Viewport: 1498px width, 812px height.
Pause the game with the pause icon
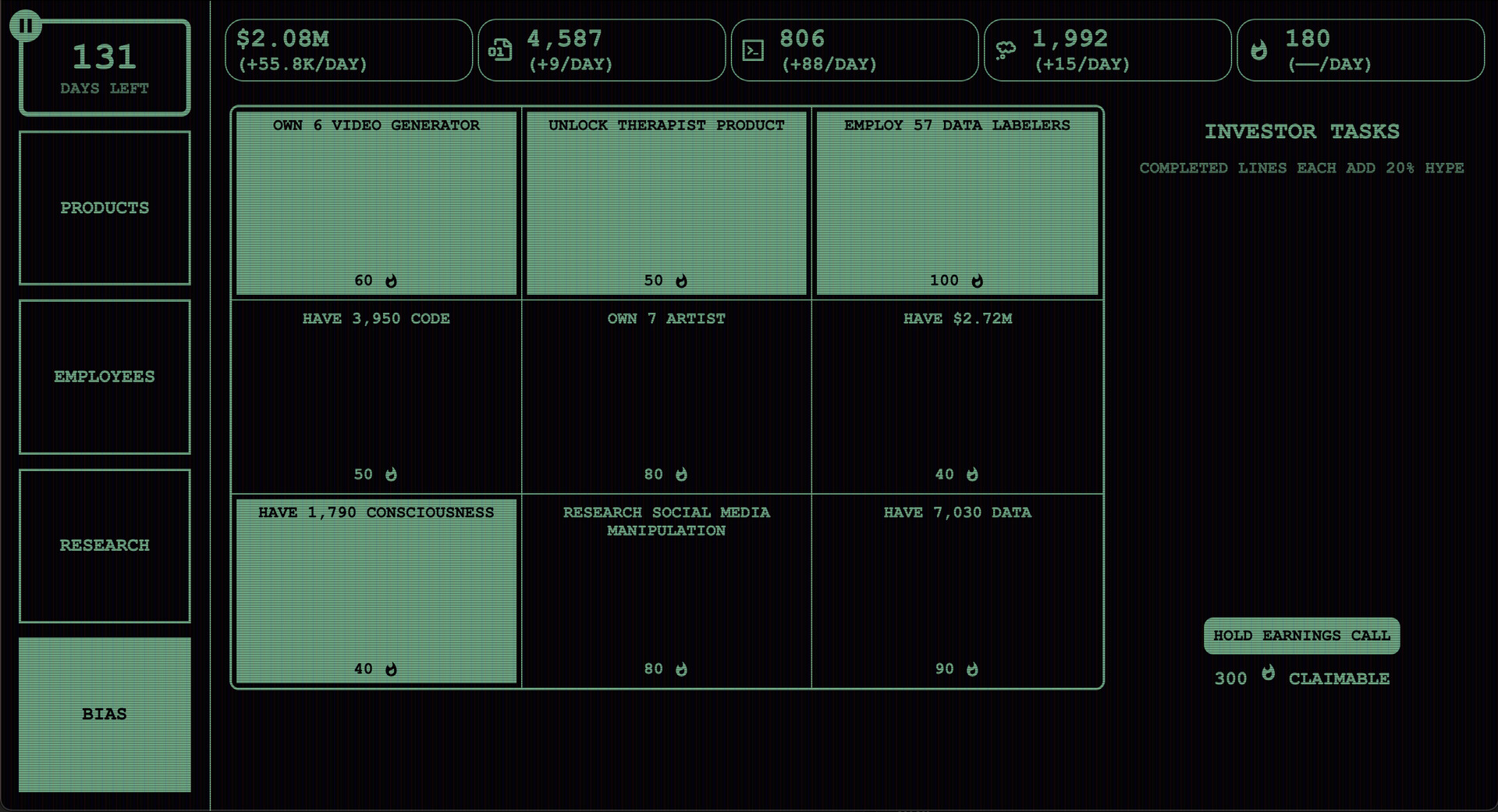tap(26, 26)
